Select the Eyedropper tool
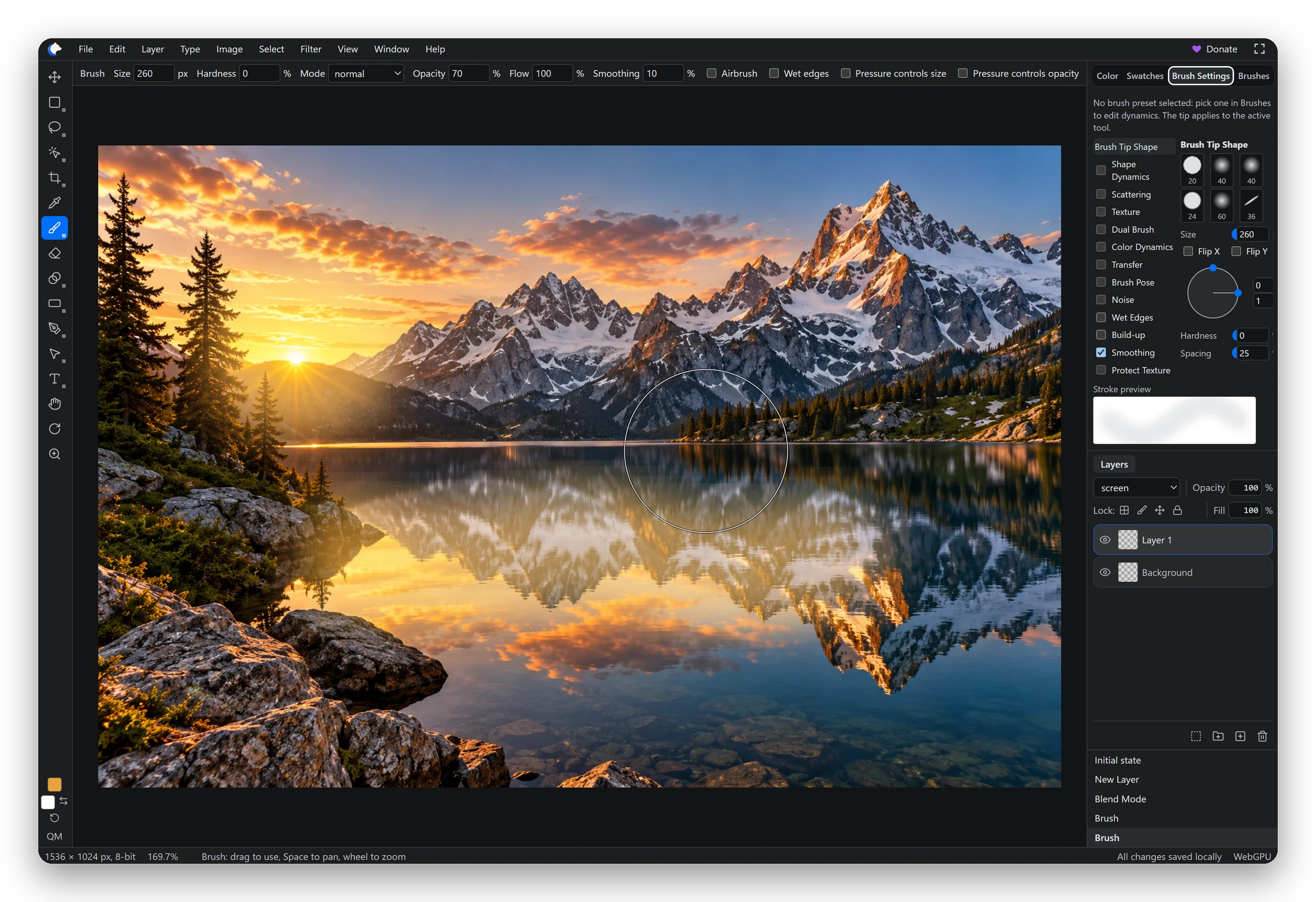The image size is (1316, 902). pyautogui.click(x=54, y=203)
